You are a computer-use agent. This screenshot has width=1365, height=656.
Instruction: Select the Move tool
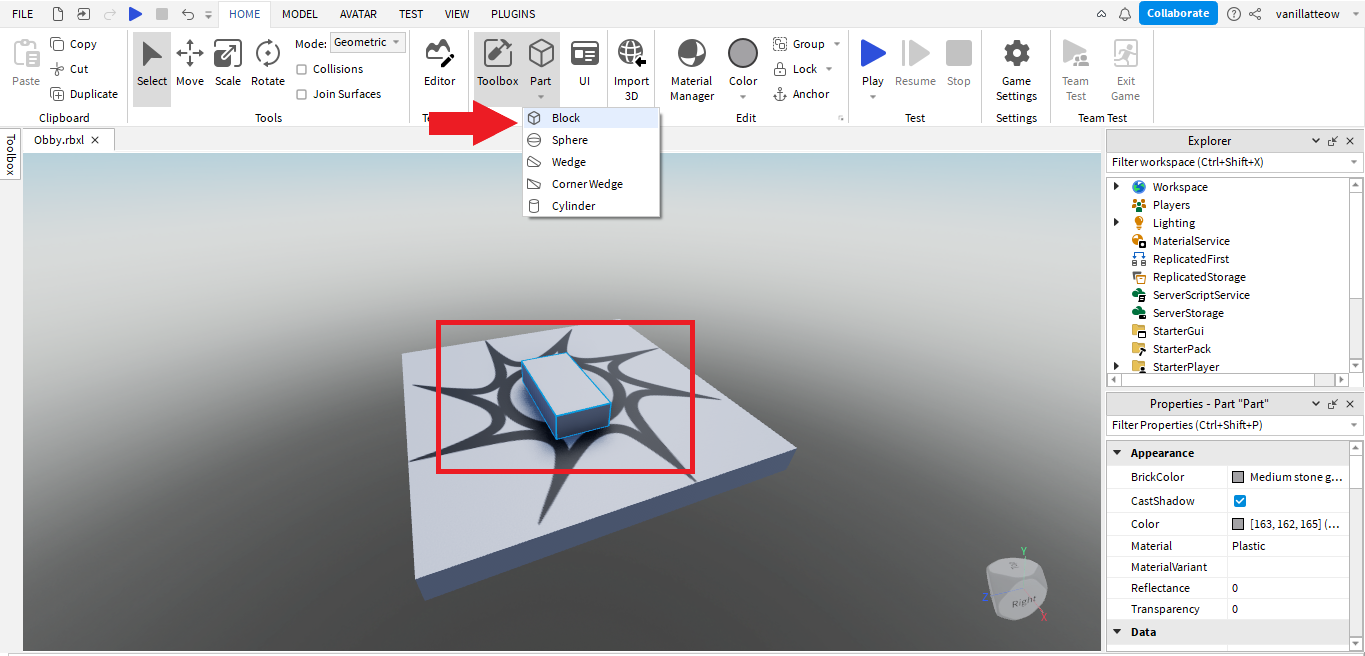click(189, 62)
